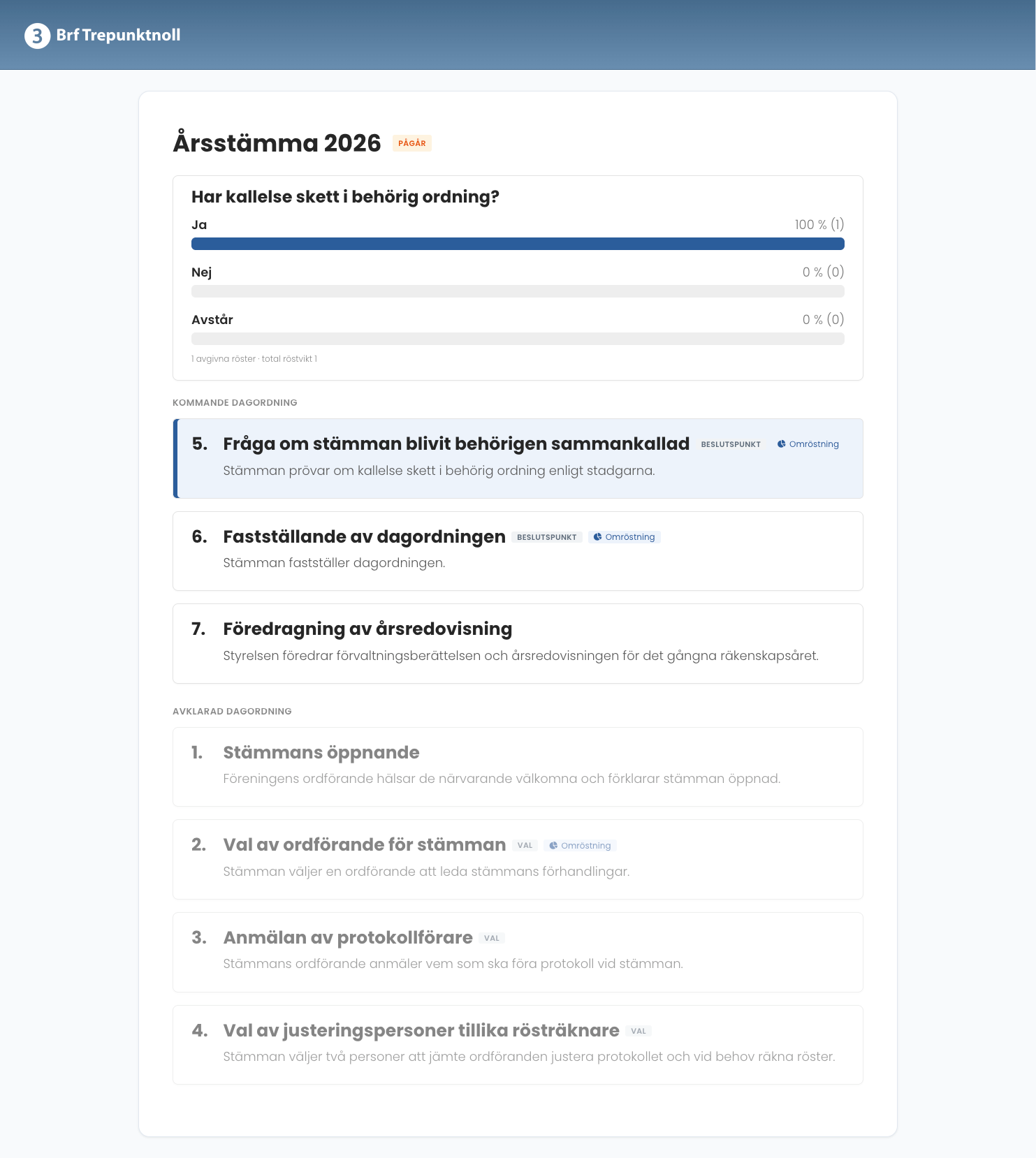Click the Omröstning label on item 2
This screenshot has height=1158, width=1036.
[x=586, y=846]
